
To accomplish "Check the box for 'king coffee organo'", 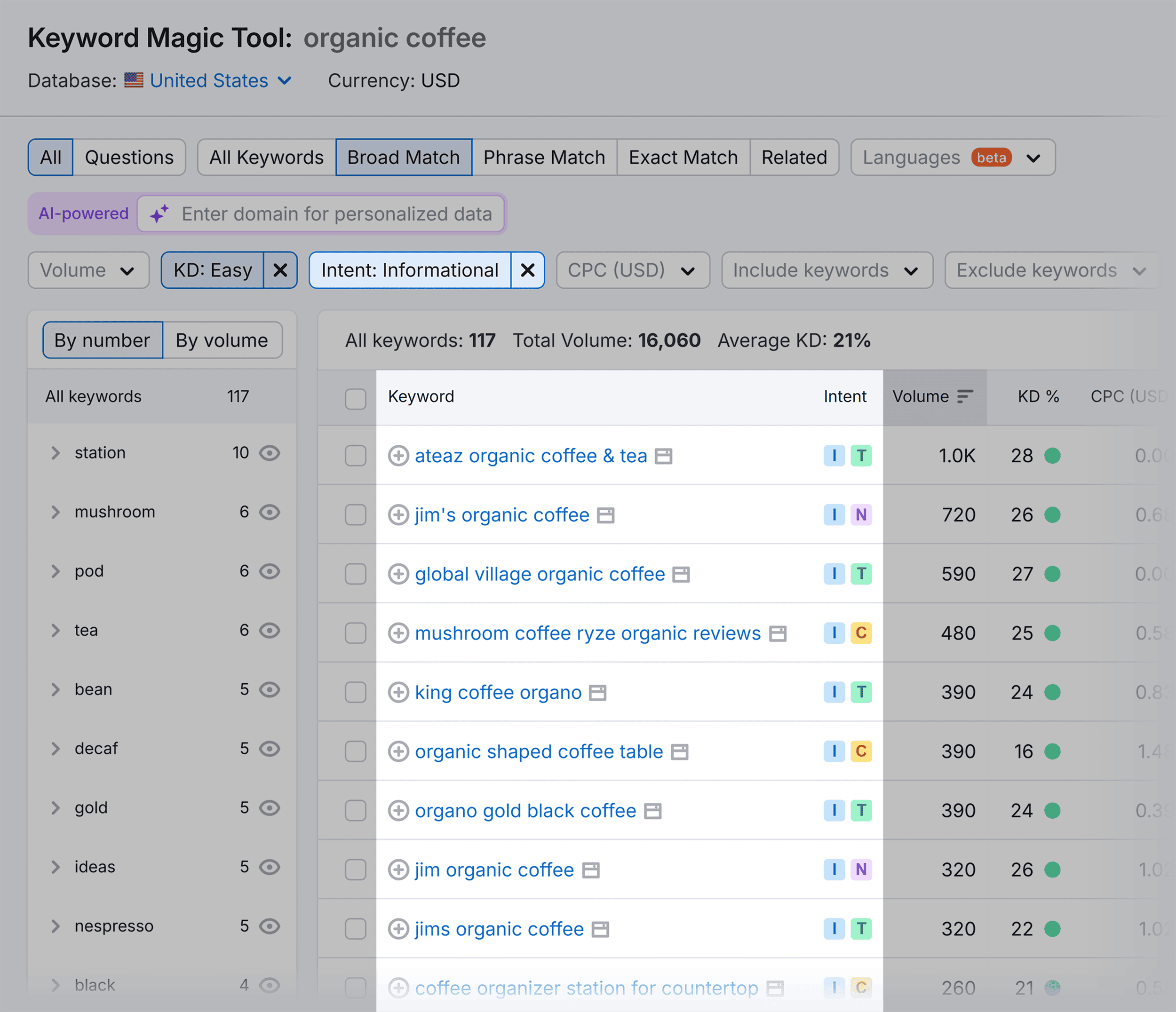I will [355, 692].
